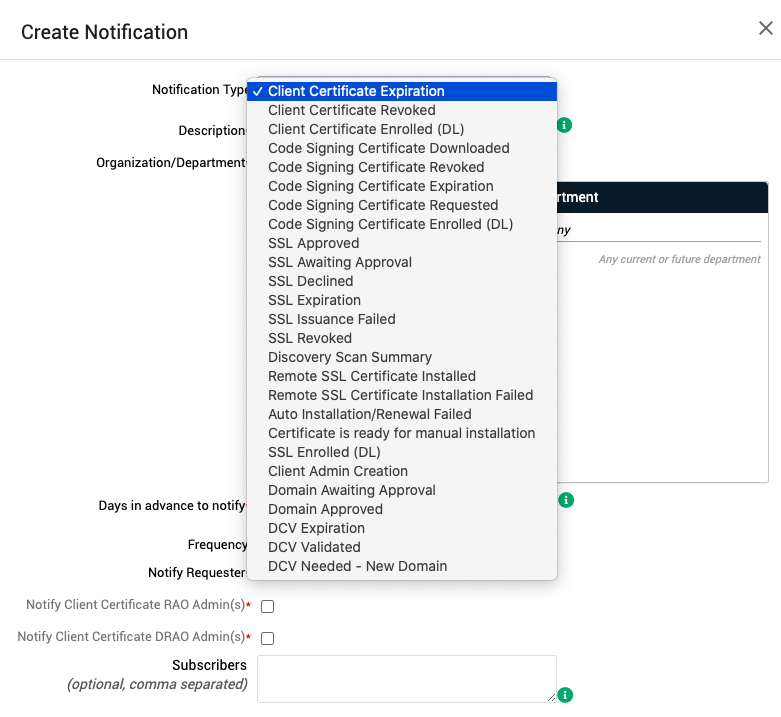781x717 pixels.
Task: Choose SSL Expiration from the list
Action: coord(314,300)
